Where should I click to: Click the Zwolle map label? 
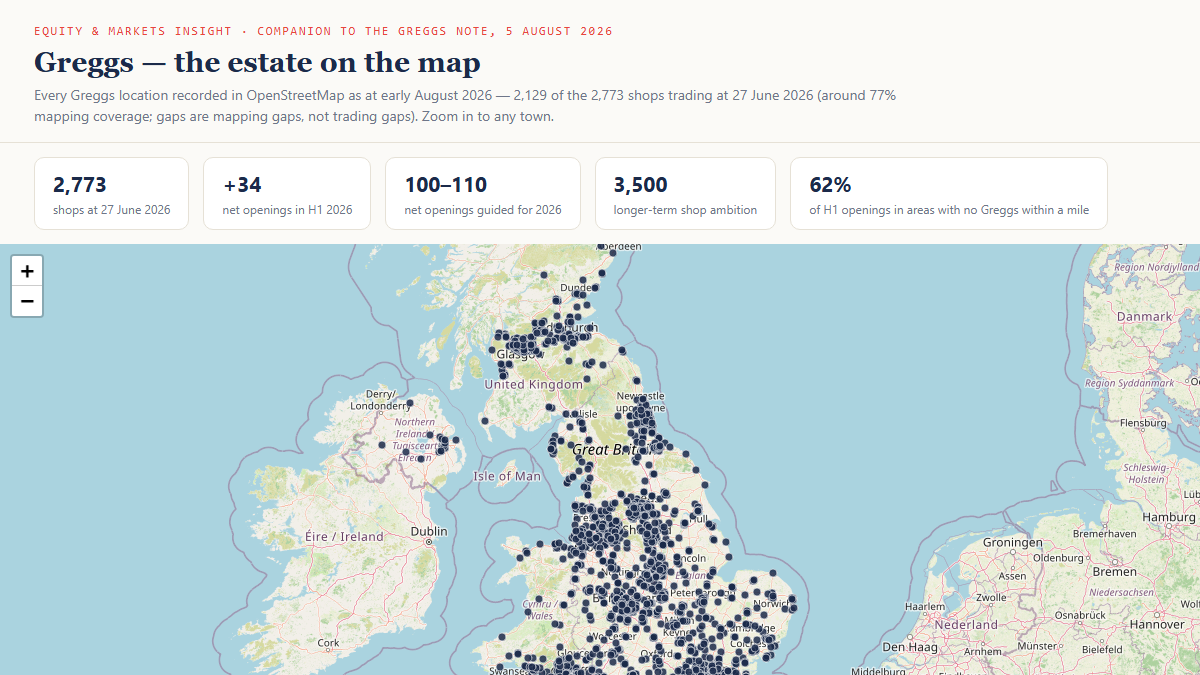(991, 598)
